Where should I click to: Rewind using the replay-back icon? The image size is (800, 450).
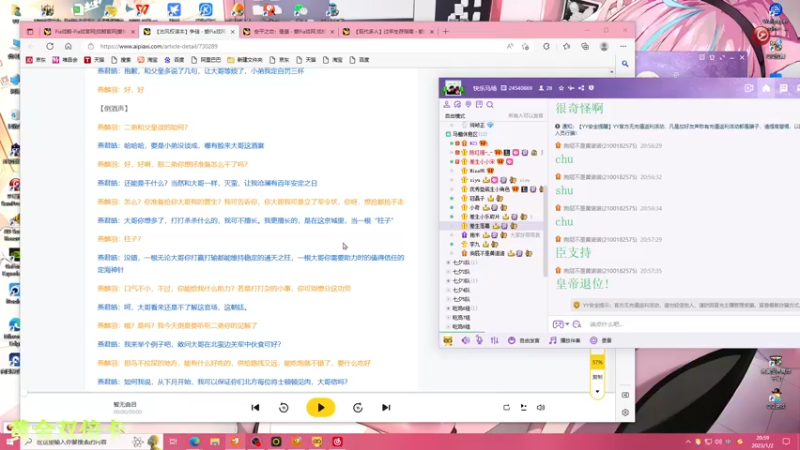(284, 407)
